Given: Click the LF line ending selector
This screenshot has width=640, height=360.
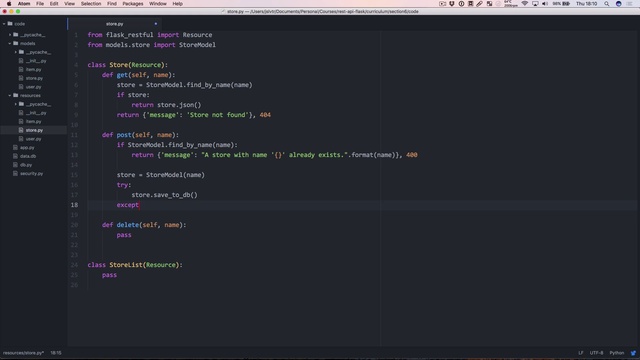Looking at the screenshot, I should click(580, 353).
